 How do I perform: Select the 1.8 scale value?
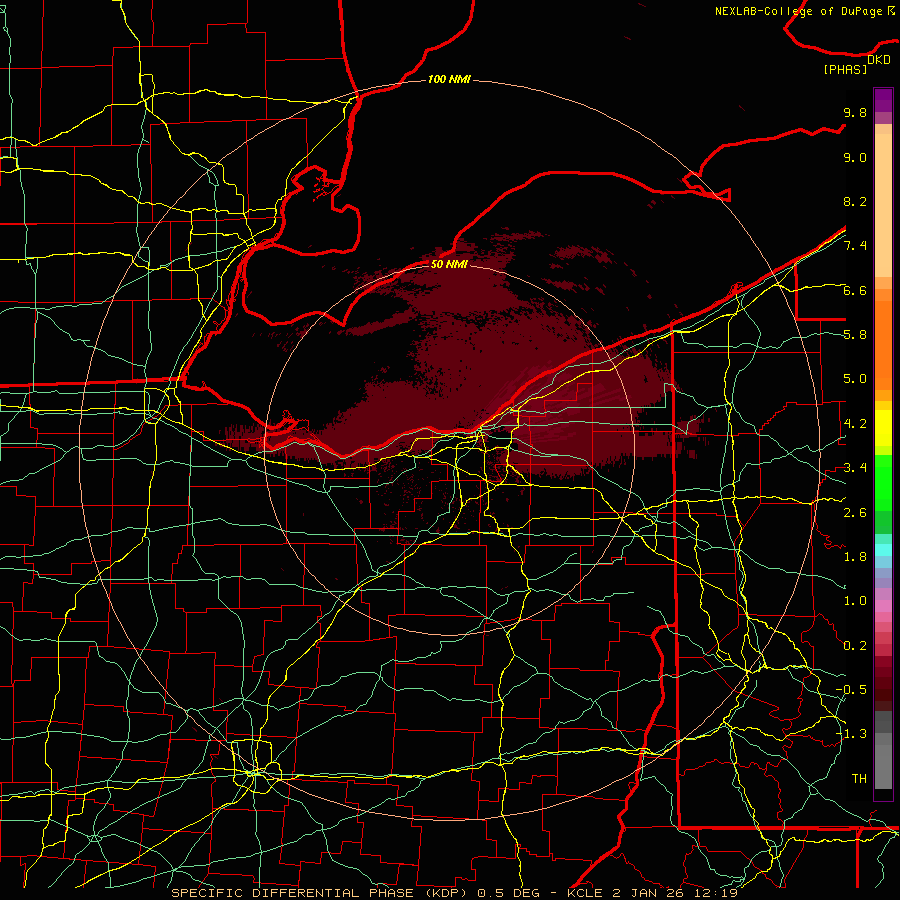click(x=855, y=557)
